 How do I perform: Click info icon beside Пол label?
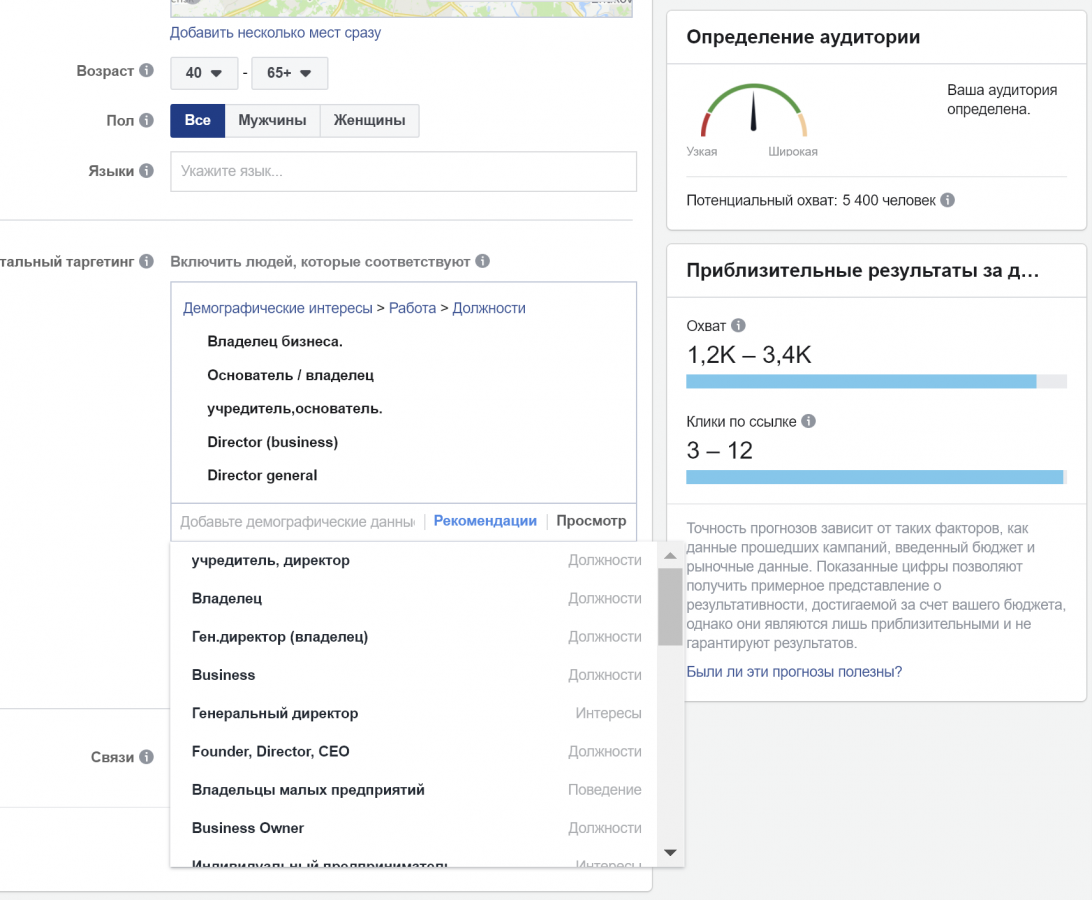tap(147, 120)
